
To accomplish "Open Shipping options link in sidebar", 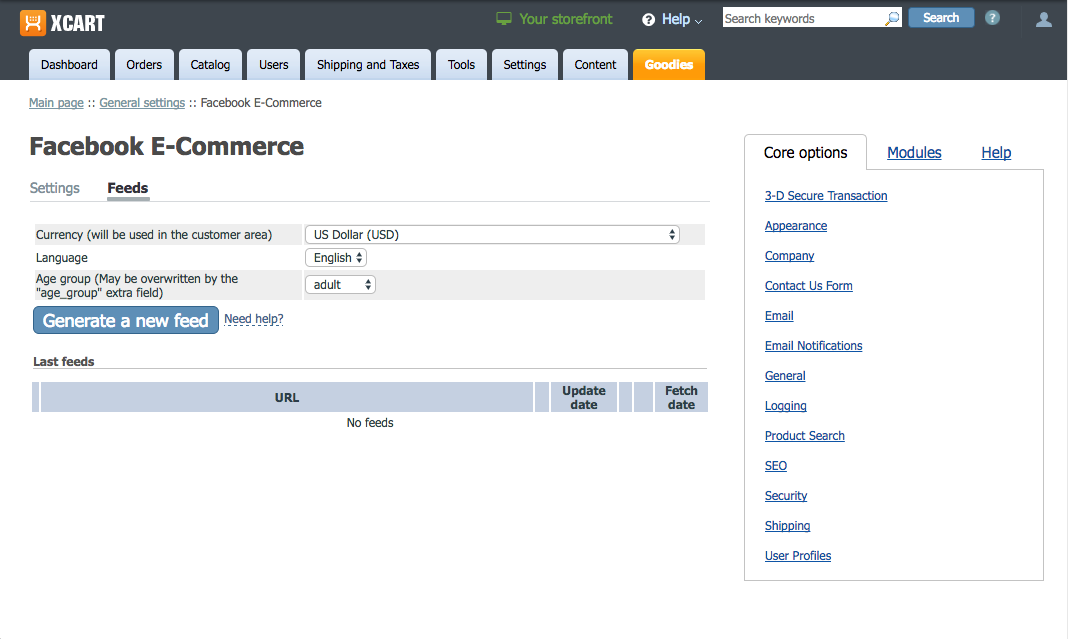I will [x=787, y=525].
